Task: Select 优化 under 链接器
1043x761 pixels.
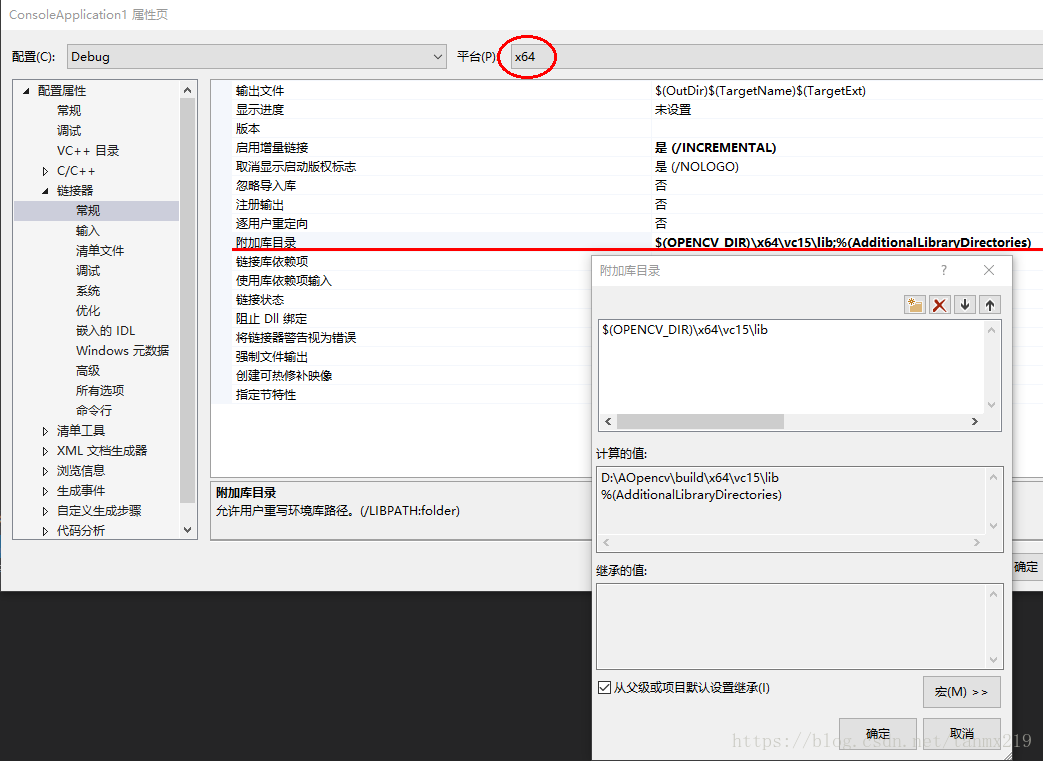Action: (88, 311)
